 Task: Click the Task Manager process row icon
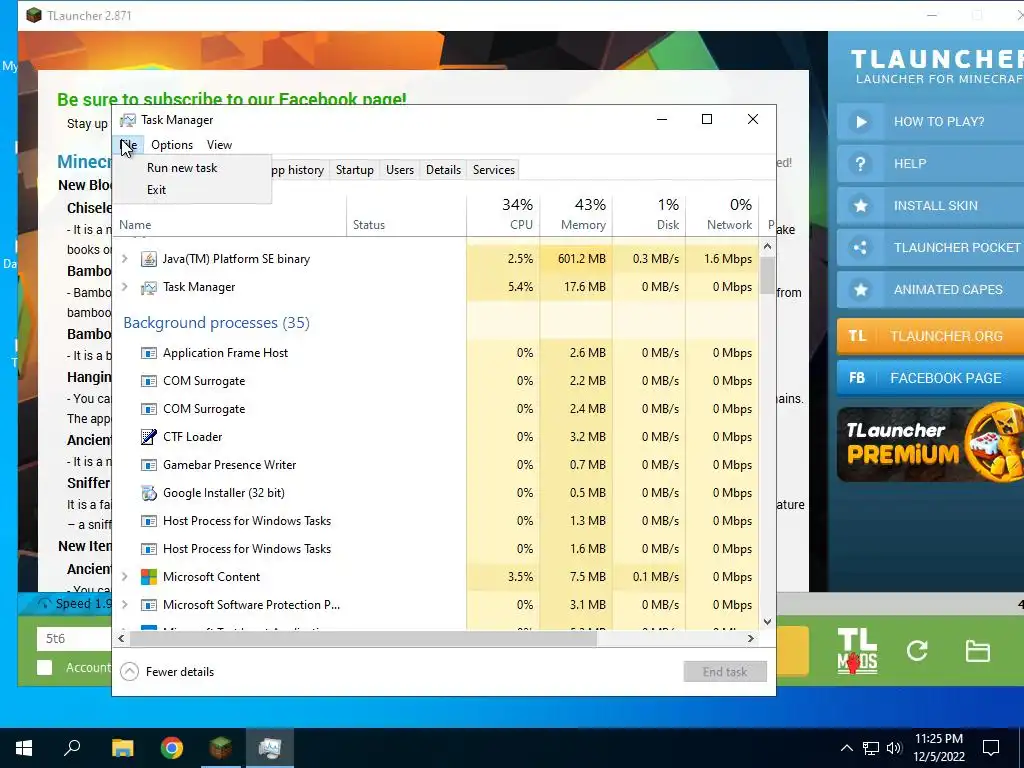click(x=149, y=287)
